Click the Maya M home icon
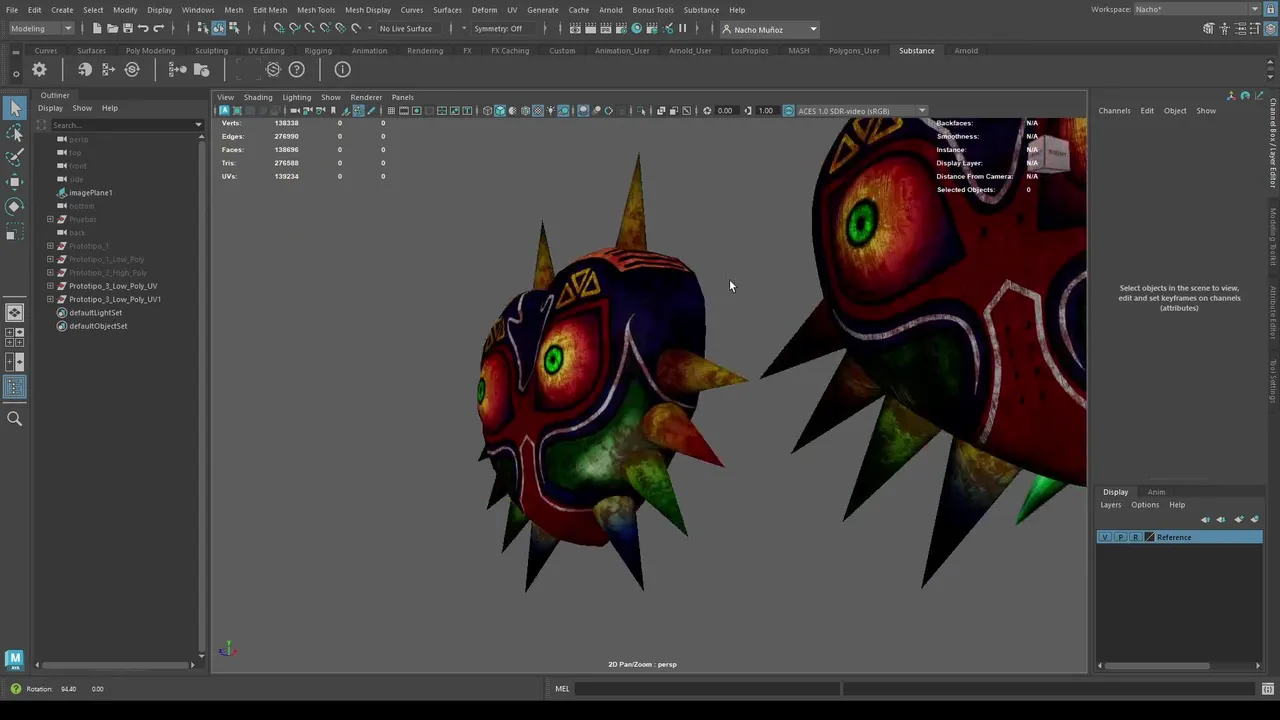Screen dimensions: 1280x720 click(14, 658)
